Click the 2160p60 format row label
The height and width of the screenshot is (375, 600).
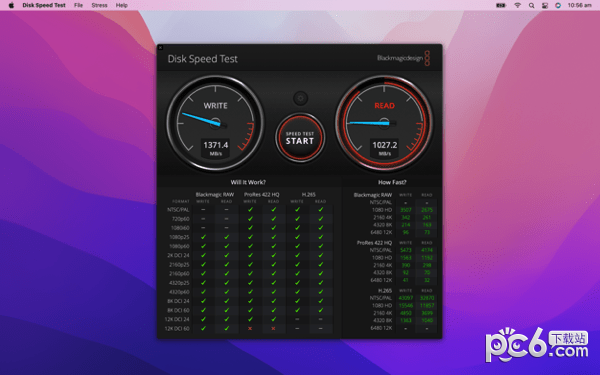coord(179,274)
